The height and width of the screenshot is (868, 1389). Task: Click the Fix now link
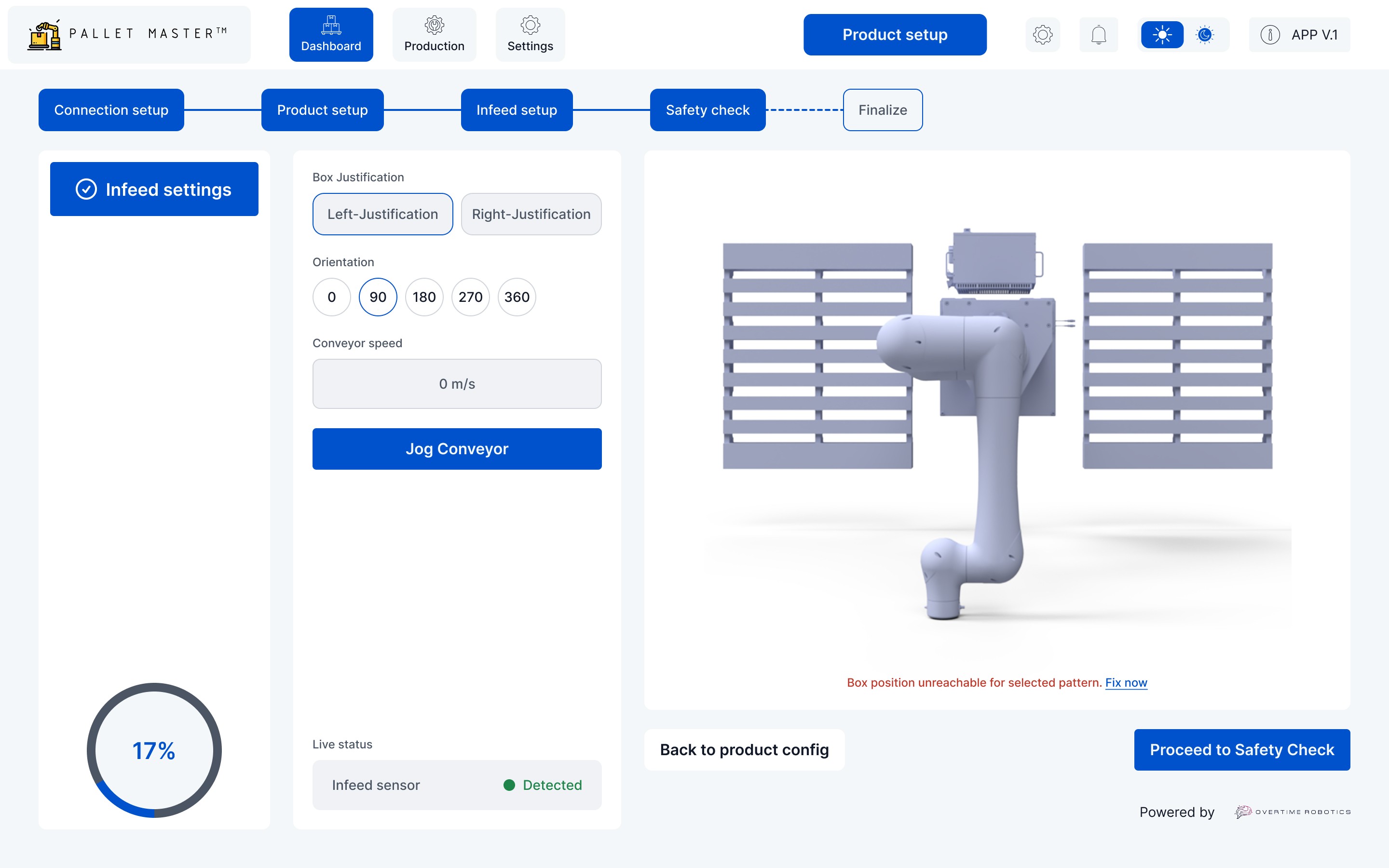[1126, 682]
